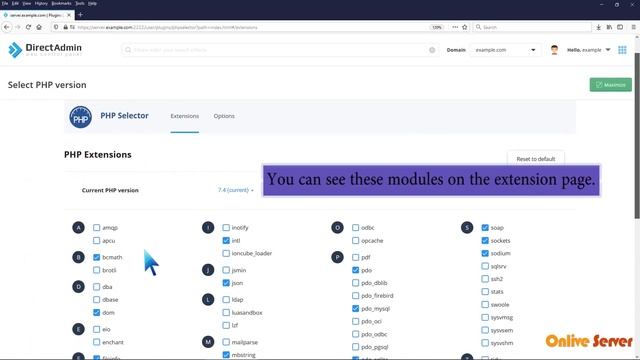Open a new browser tab with plus
640x360 pixels.
point(80,15)
